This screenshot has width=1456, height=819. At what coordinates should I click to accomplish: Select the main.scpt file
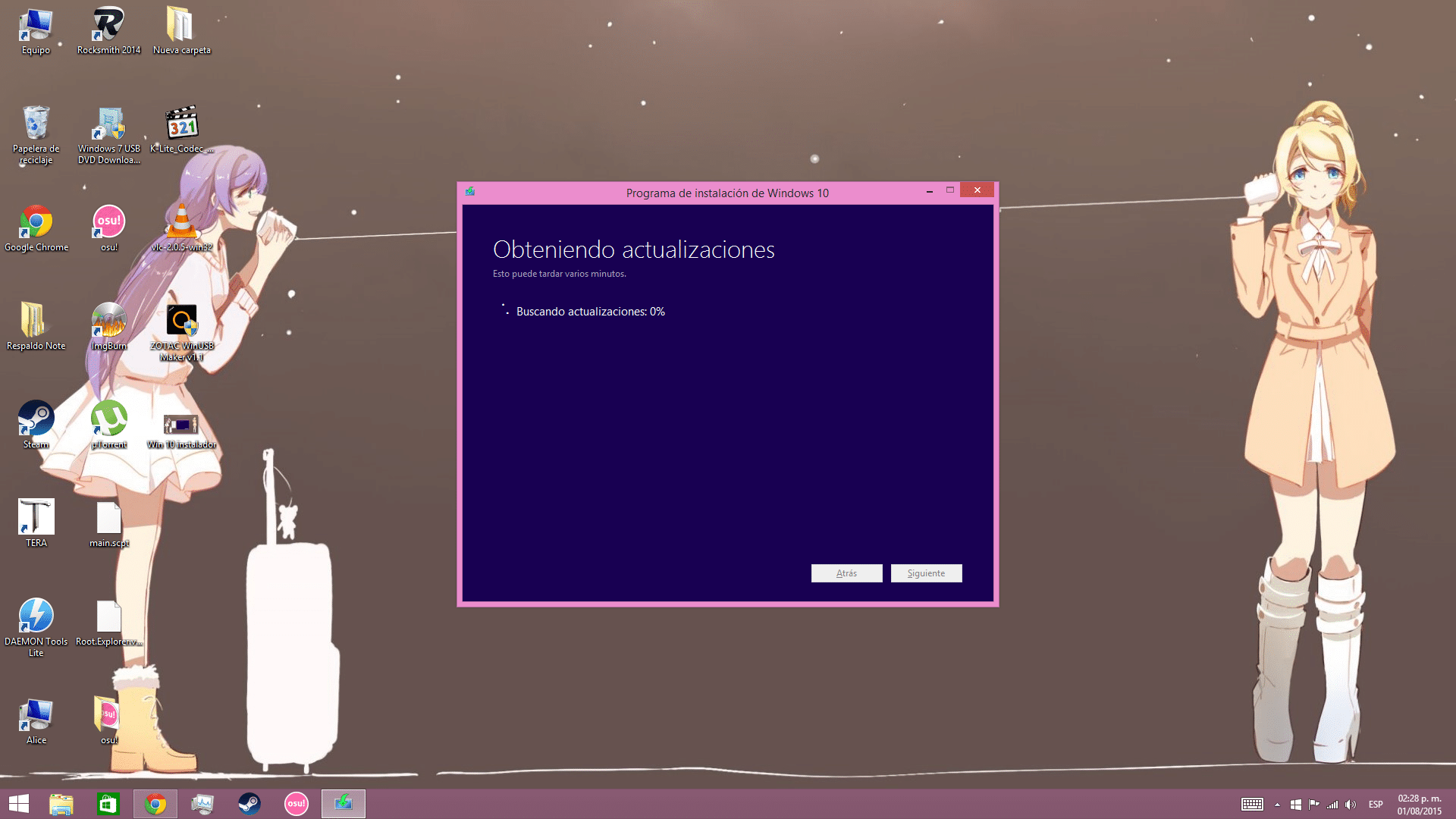tap(108, 523)
